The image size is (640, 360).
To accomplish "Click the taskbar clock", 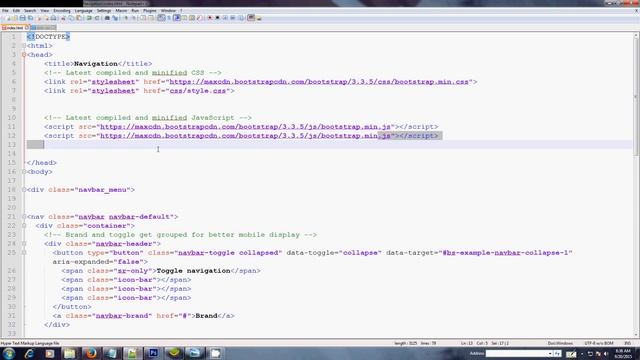I will click(623, 353).
